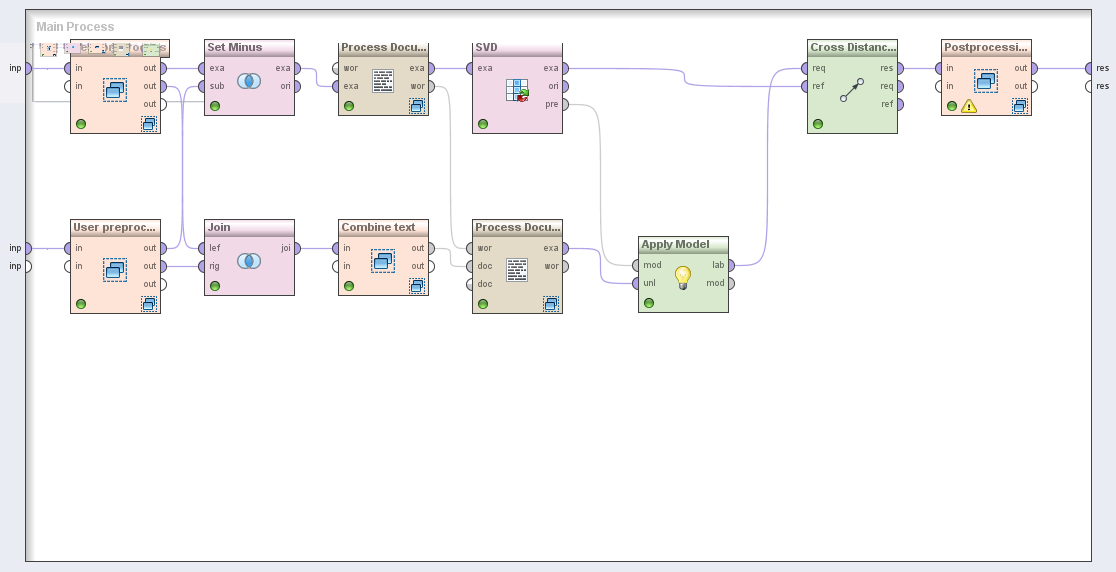Select the User preprocessing center subprocess icon
This screenshot has width=1116, height=572.
click(115, 270)
